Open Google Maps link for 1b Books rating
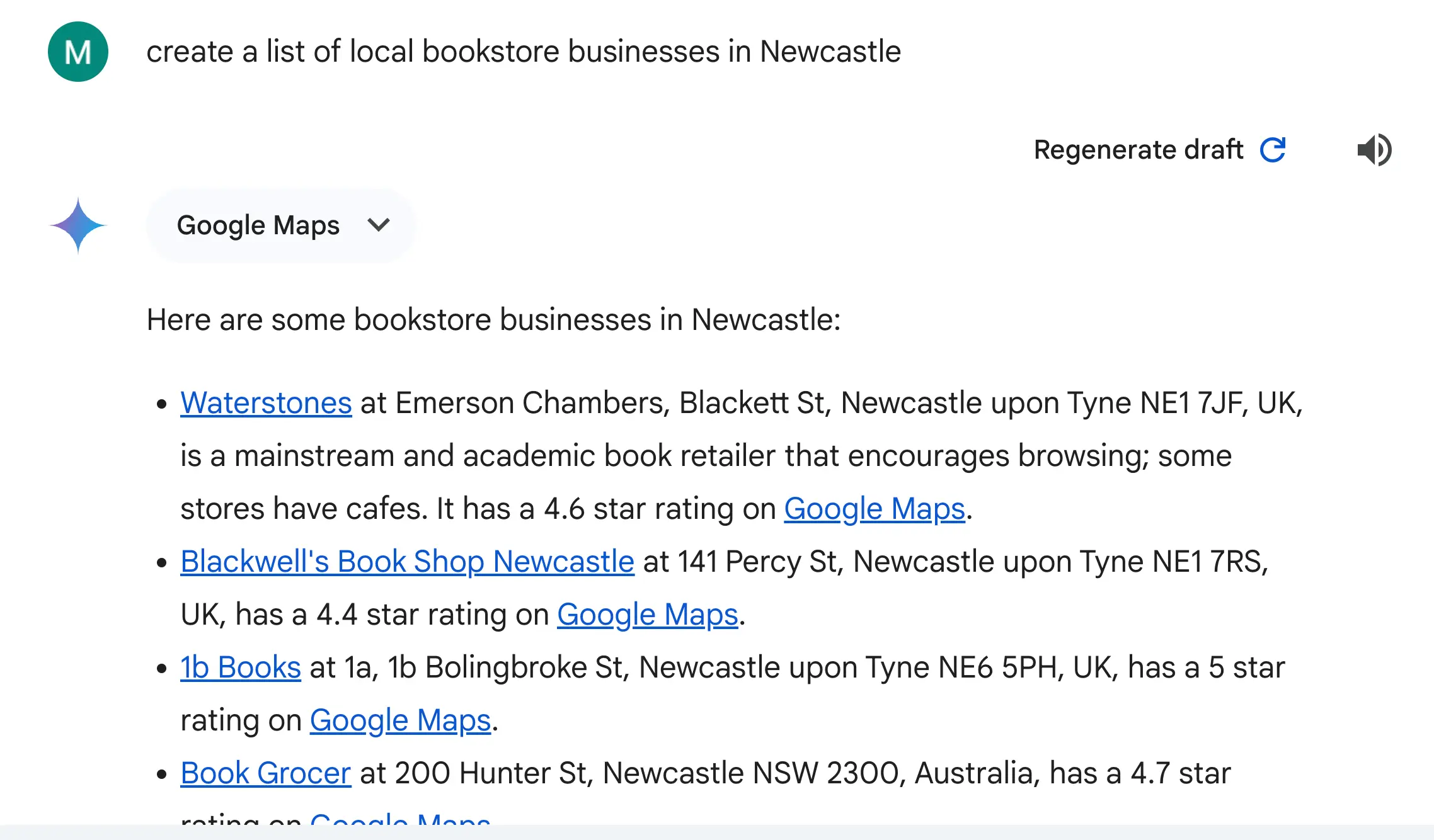Image resolution: width=1434 pixels, height=840 pixels. (x=400, y=720)
